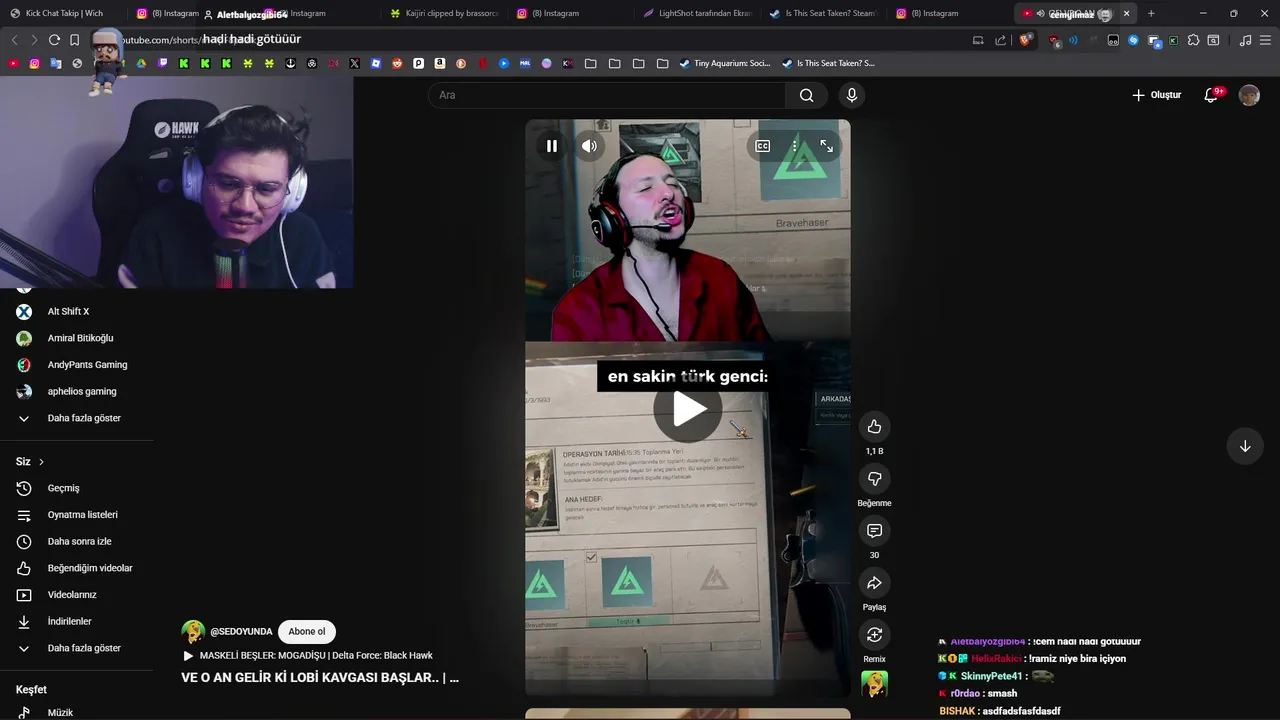
Task: Go forward in the browser
Action: click(34, 40)
